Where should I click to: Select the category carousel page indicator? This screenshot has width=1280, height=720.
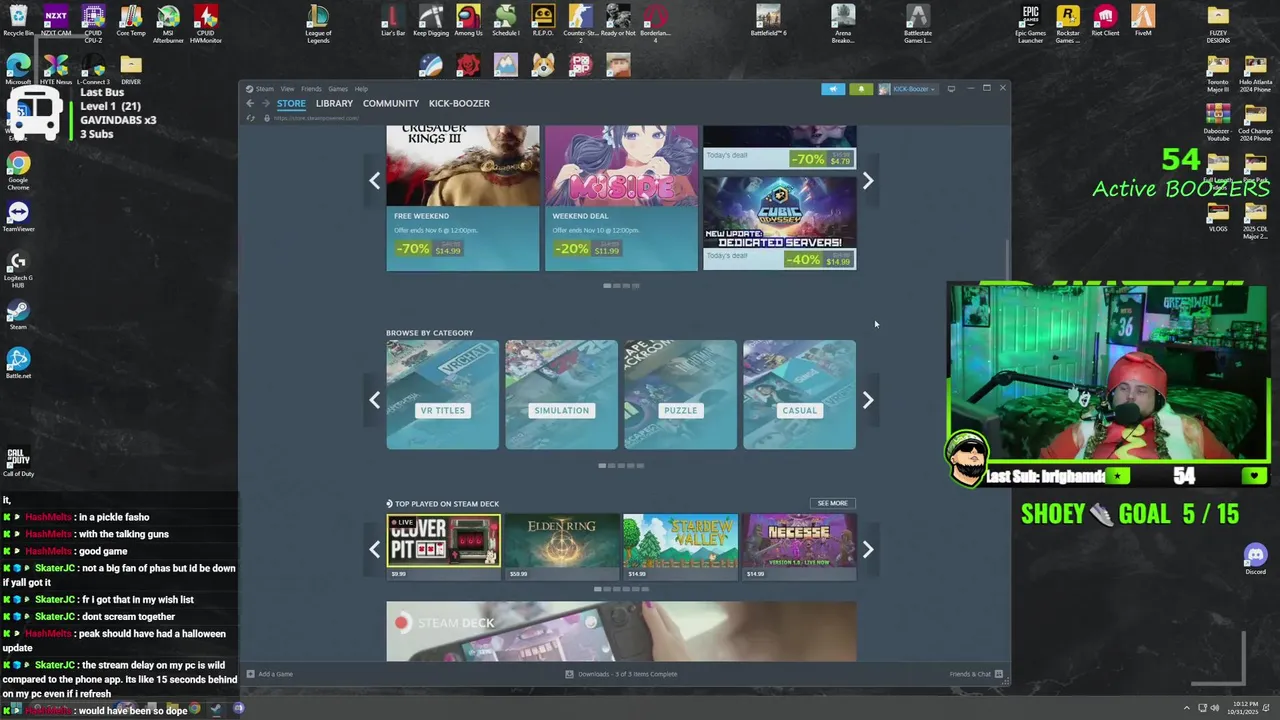point(621,466)
